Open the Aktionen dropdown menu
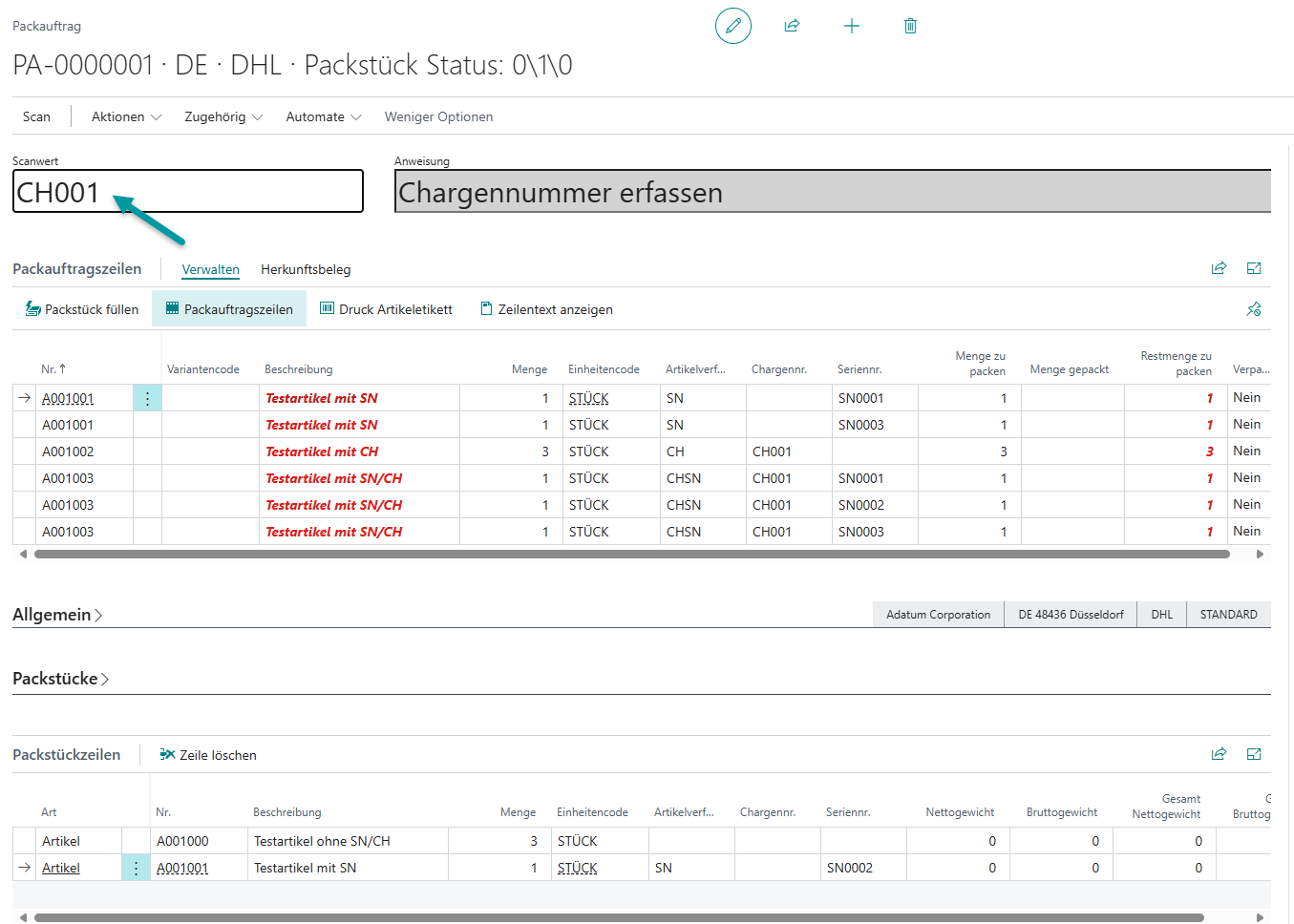Image resolution: width=1294 pixels, height=924 pixels. (126, 116)
